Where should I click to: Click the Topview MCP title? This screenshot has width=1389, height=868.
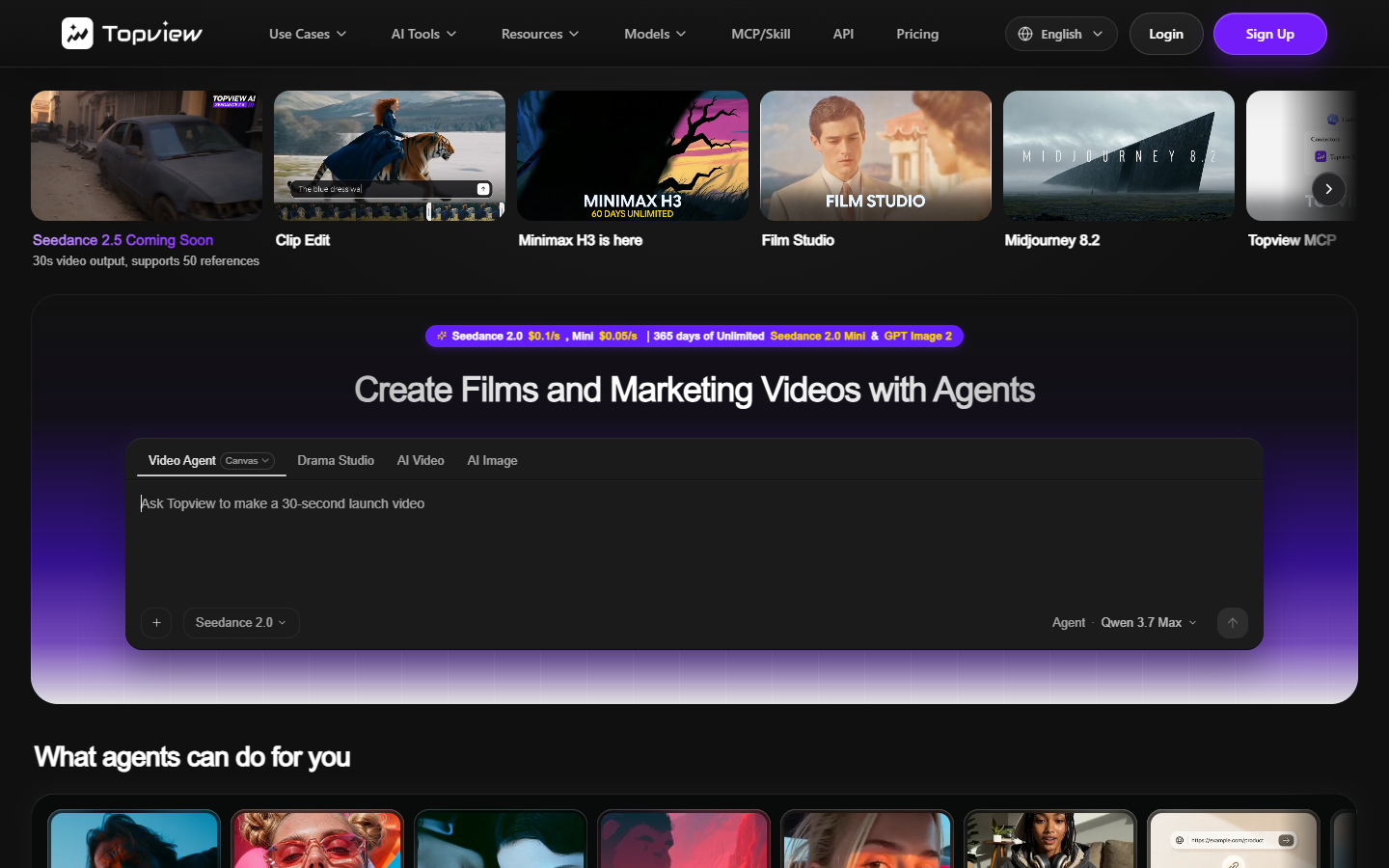(1292, 240)
